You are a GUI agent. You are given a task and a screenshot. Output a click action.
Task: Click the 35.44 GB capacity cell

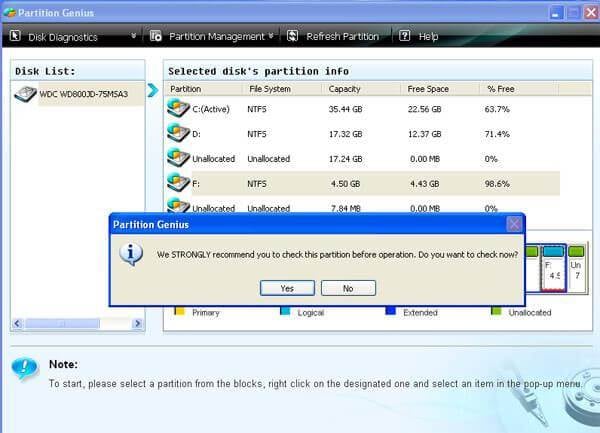pos(346,109)
